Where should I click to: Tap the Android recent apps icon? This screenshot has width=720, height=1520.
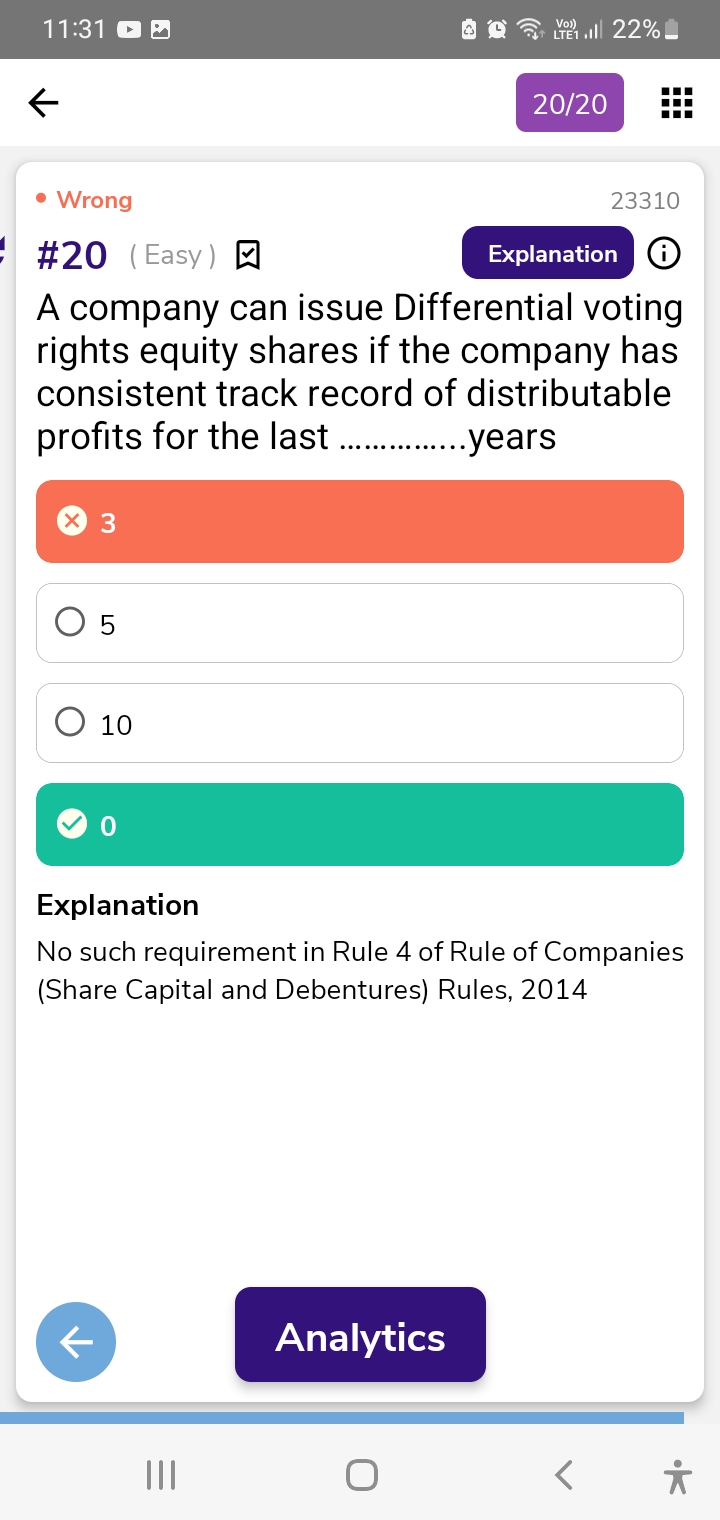click(x=161, y=1475)
